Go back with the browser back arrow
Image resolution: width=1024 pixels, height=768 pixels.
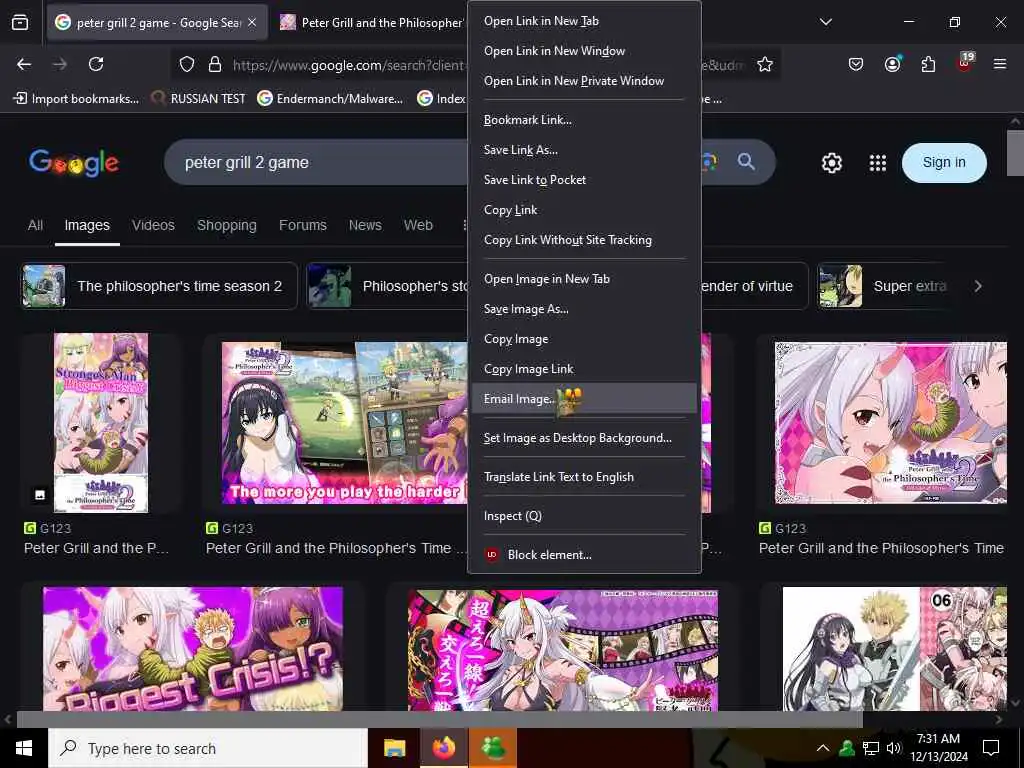pos(24,64)
